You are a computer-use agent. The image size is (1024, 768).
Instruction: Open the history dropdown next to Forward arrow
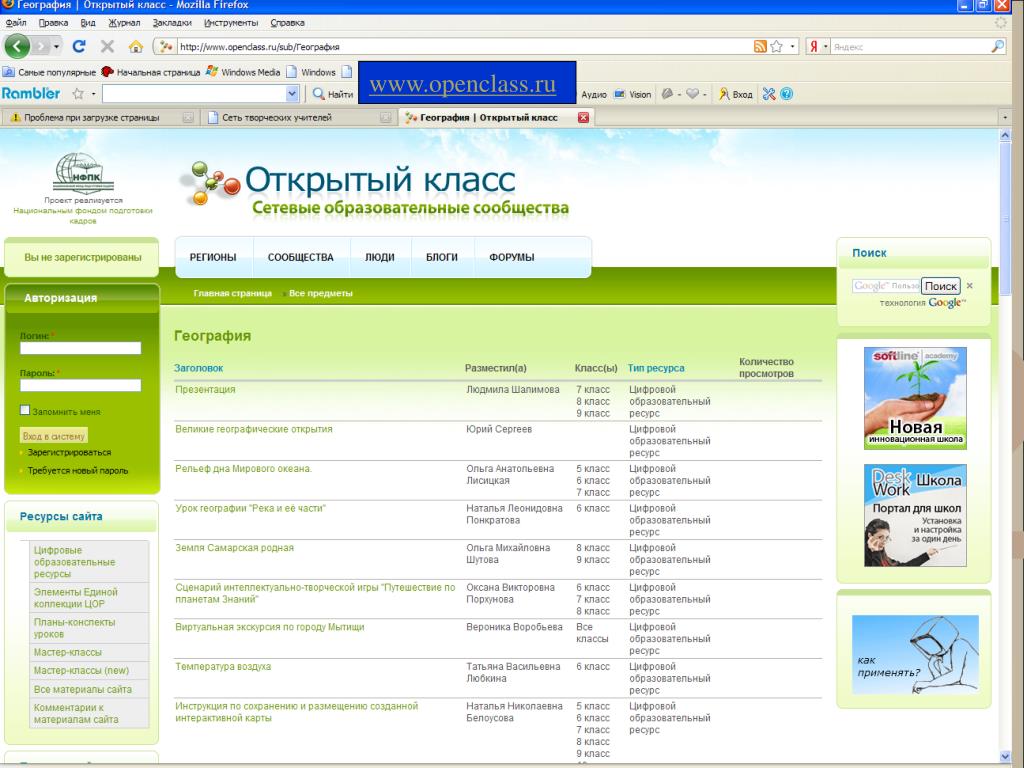[x=57, y=46]
